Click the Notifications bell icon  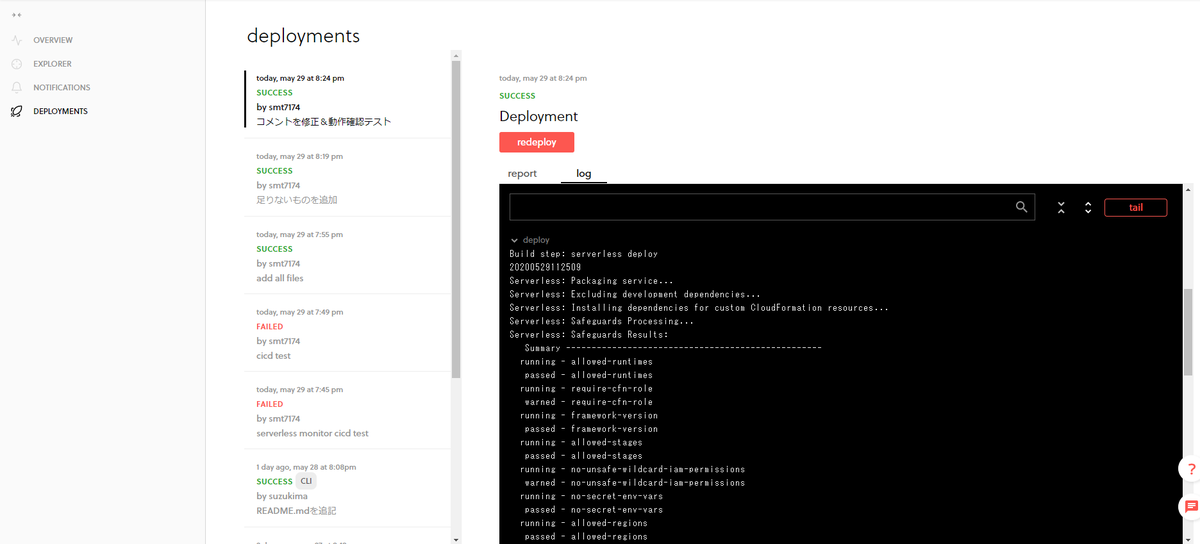(17, 88)
